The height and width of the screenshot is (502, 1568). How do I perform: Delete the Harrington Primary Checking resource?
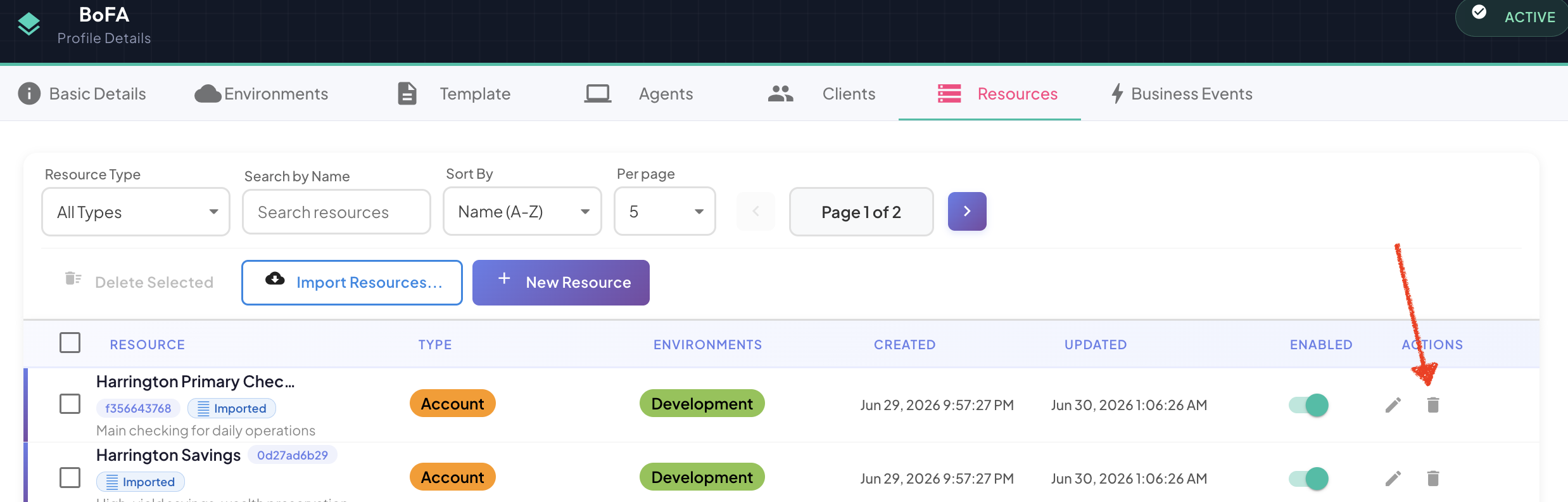tap(1433, 405)
